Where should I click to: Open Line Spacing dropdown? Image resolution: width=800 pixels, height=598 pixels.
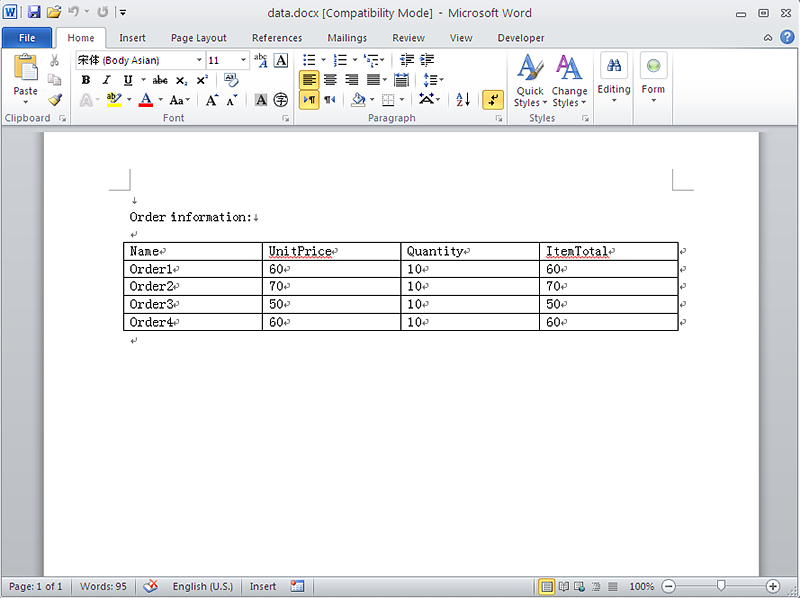point(433,80)
